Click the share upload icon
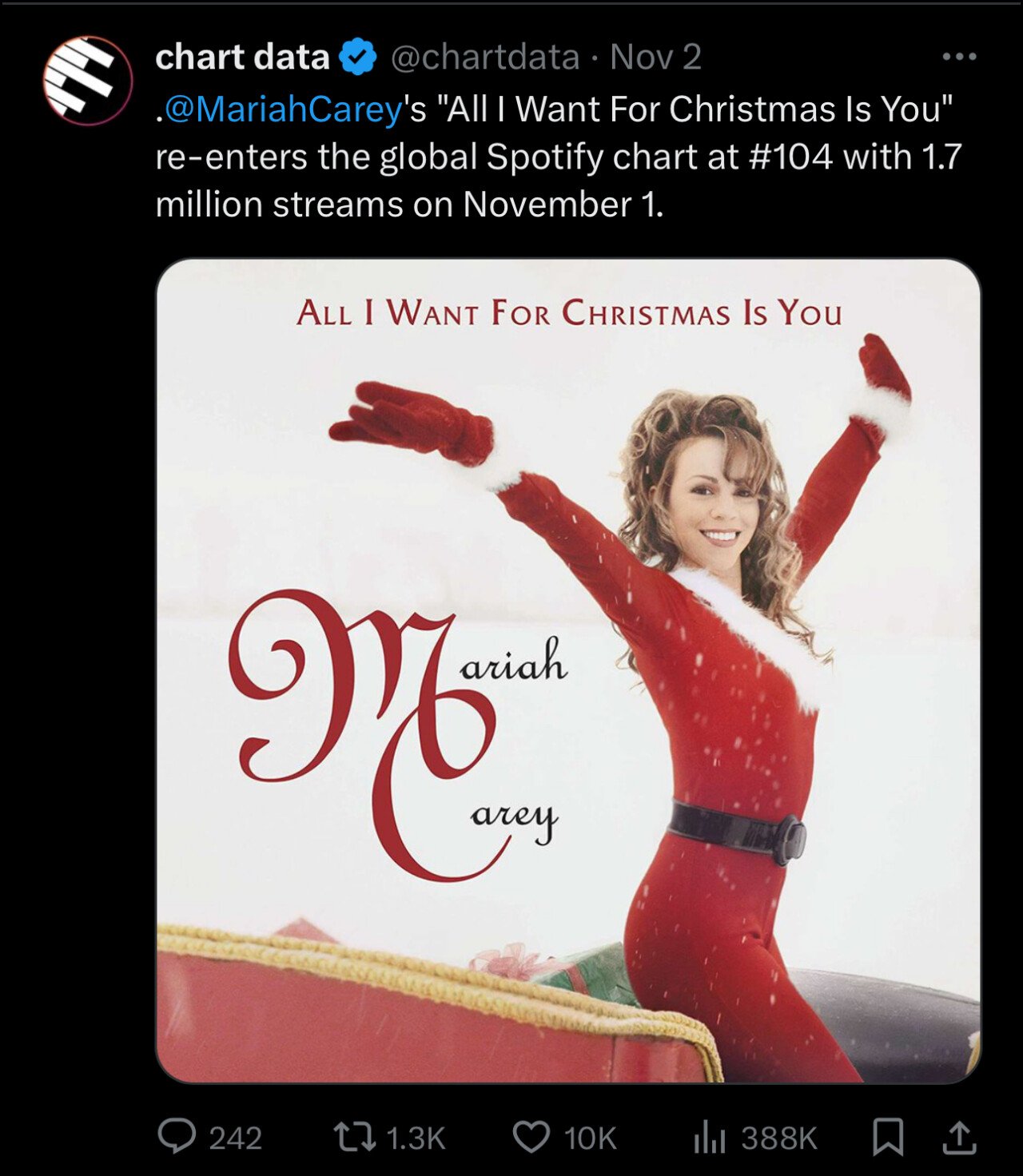This screenshot has height=1176, width=1023. tap(959, 1137)
